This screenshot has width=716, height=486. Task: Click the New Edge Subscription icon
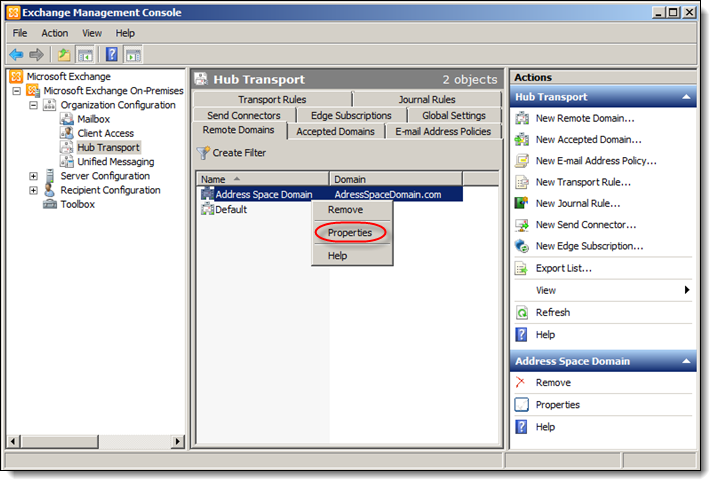pyautogui.click(x=521, y=246)
